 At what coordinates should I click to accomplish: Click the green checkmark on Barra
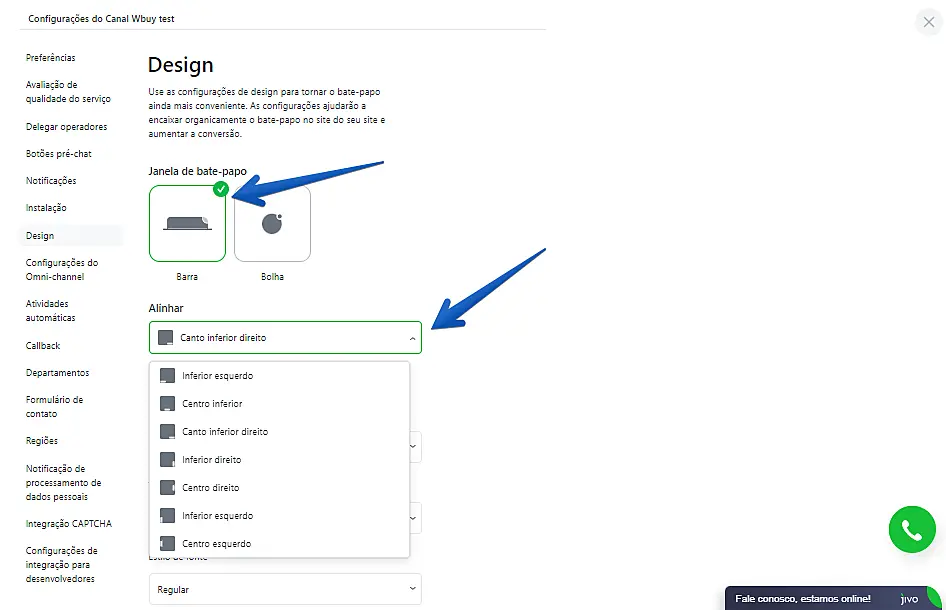point(221,189)
